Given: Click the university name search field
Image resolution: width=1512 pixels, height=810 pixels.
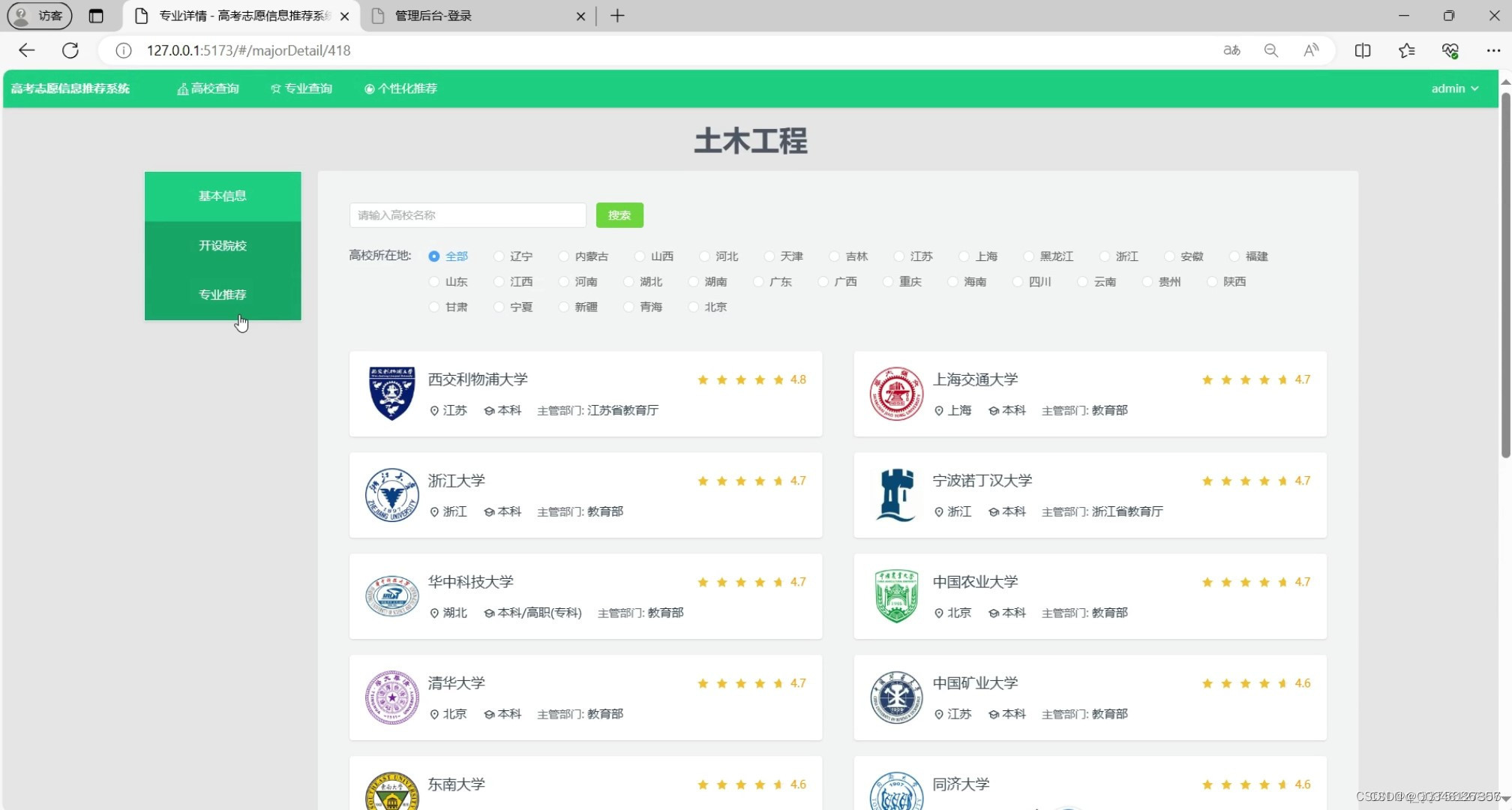Looking at the screenshot, I should coord(467,215).
